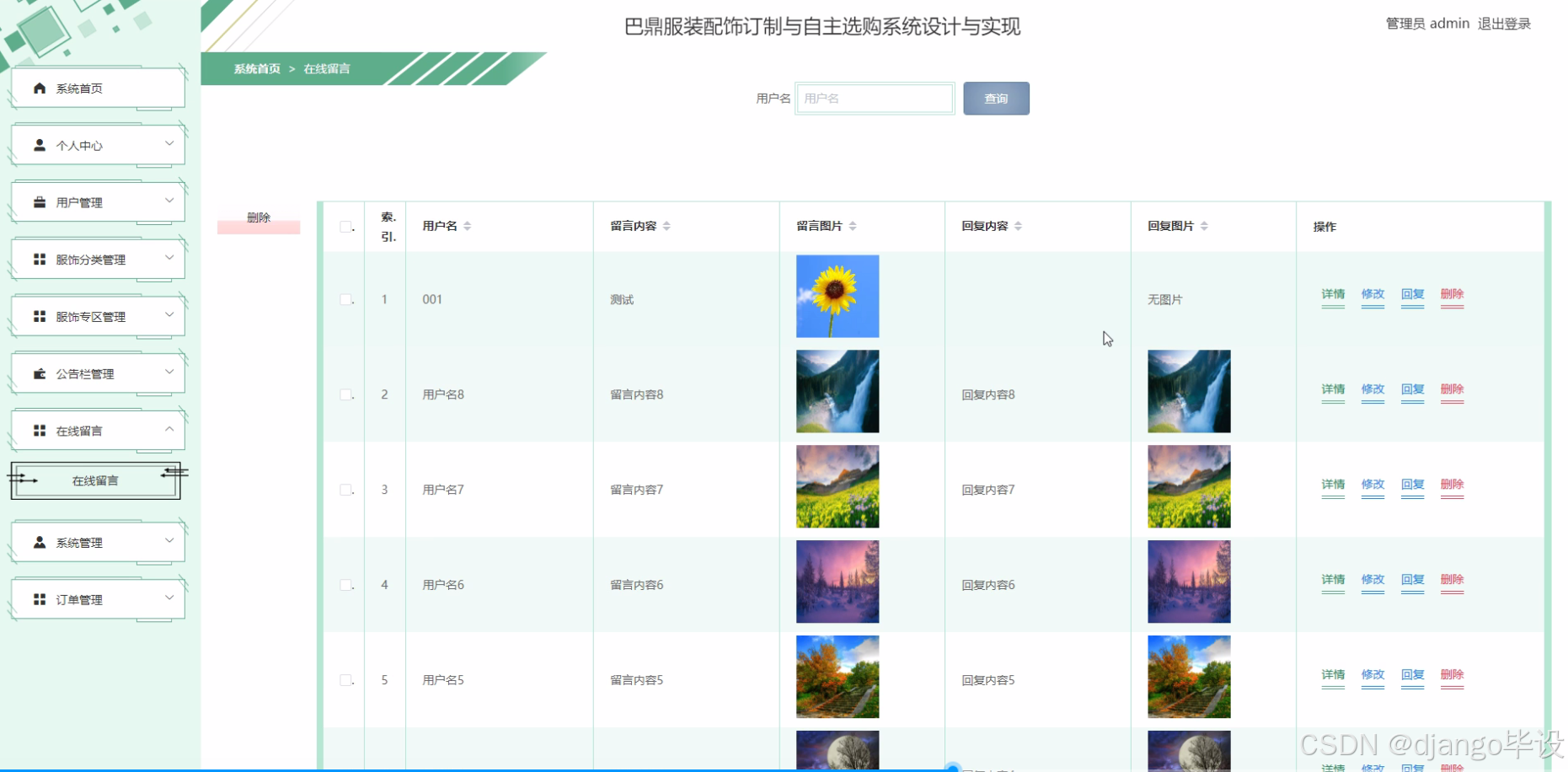Click the 回复内容7 cell
The image size is (1568, 772).
[988, 490]
